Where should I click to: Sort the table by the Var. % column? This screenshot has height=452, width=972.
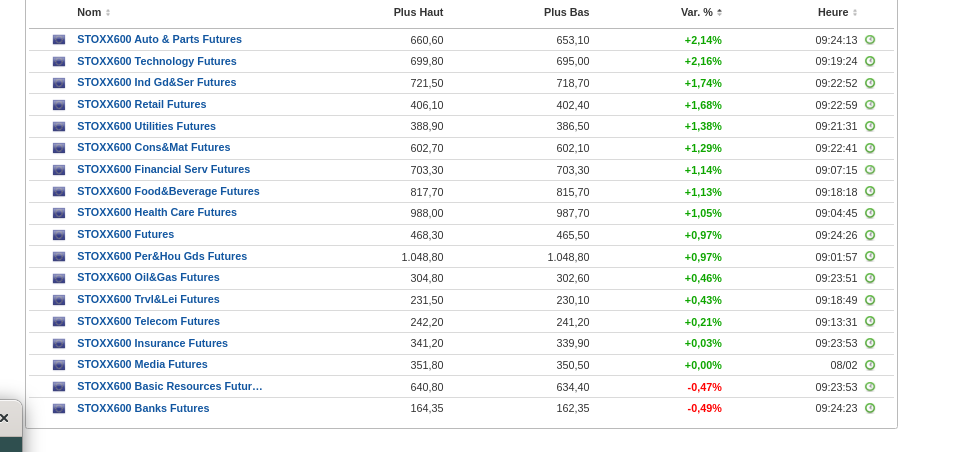700,13
